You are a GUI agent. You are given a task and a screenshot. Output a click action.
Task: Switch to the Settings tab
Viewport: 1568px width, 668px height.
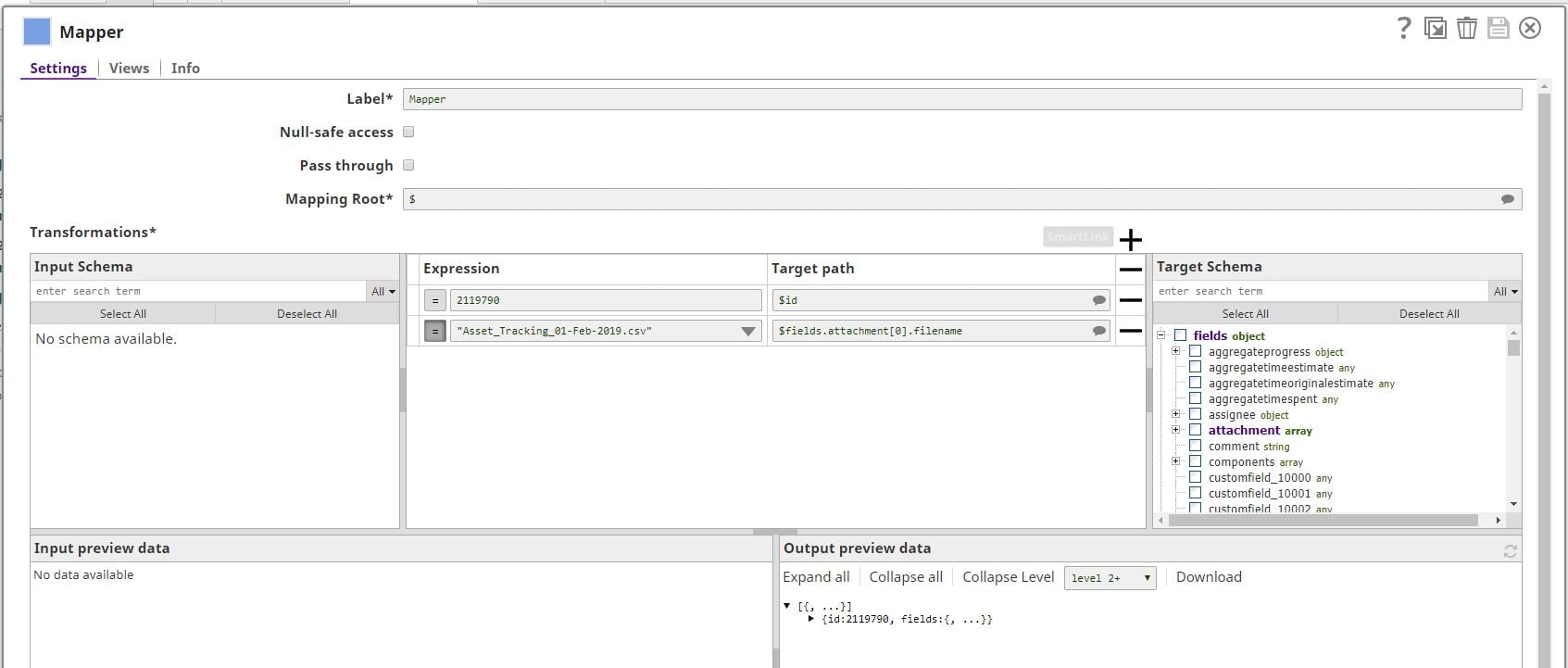pos(58,68)
